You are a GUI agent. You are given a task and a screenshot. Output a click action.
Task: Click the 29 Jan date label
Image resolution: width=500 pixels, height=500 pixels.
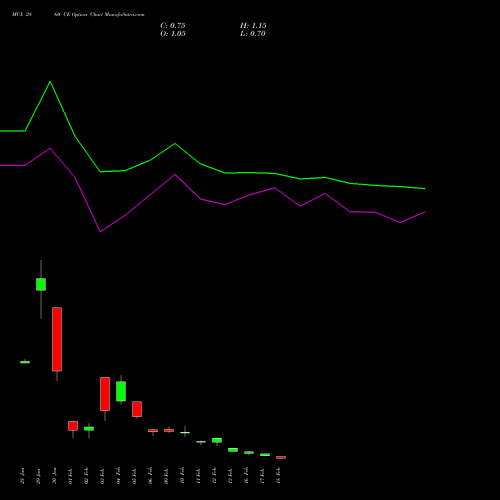tap(38, 476)
